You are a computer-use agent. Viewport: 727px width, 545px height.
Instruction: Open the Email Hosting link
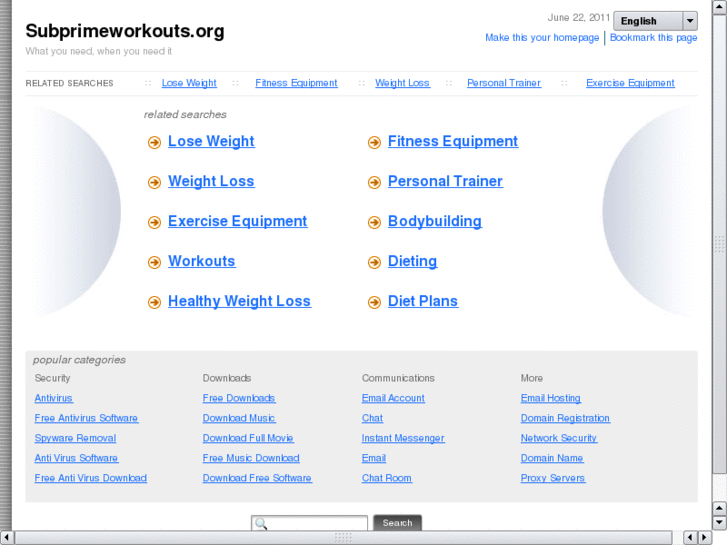tap(550, 398)
